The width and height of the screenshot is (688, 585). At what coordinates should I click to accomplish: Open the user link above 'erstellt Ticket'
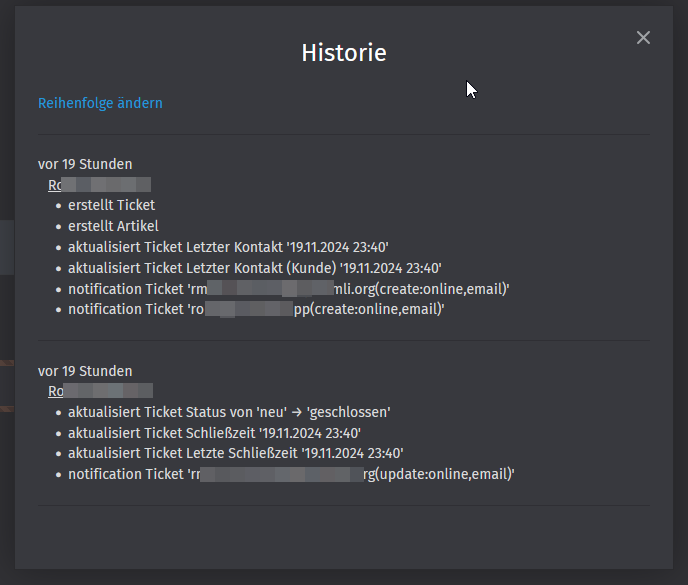point(99,184)
